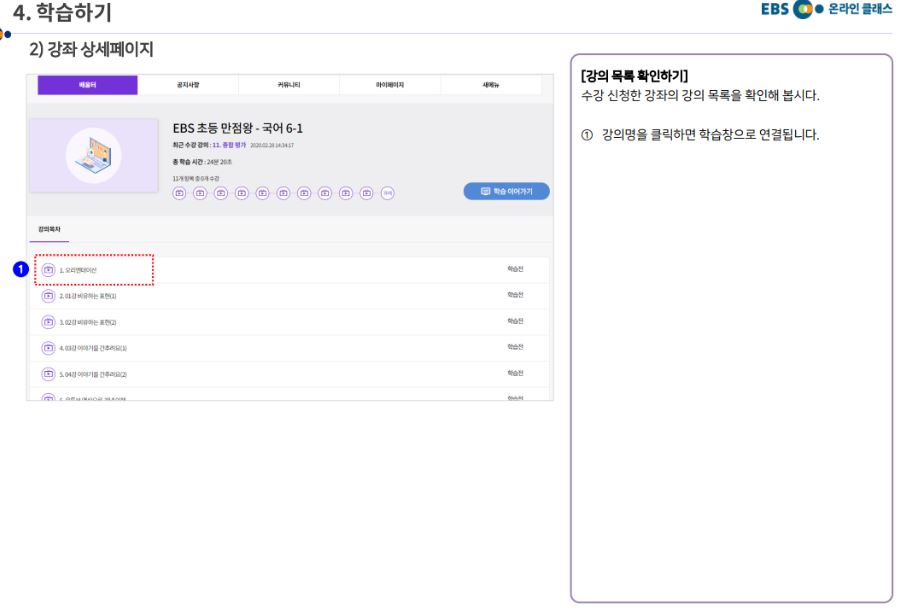Open the 커뮤니티 tab
Viewport: 899px width, 609px height.
coord(289,85)
